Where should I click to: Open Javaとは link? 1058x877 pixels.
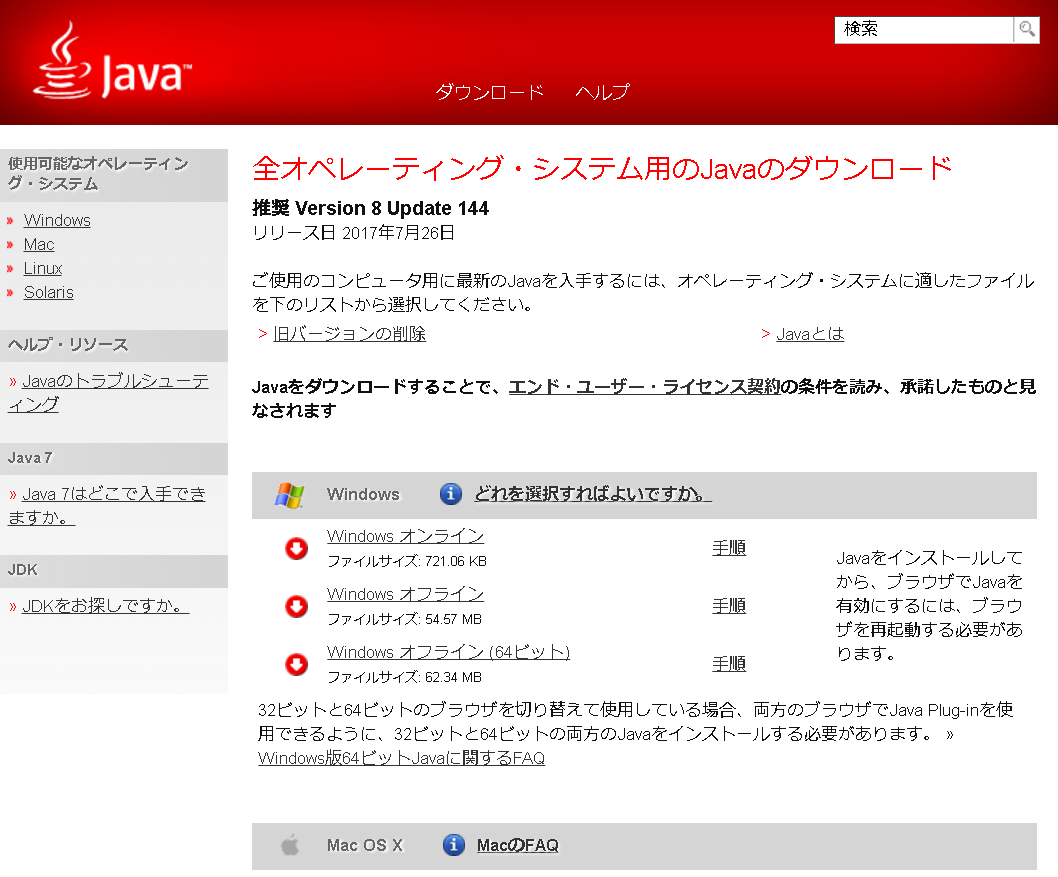tap(810, 334)
